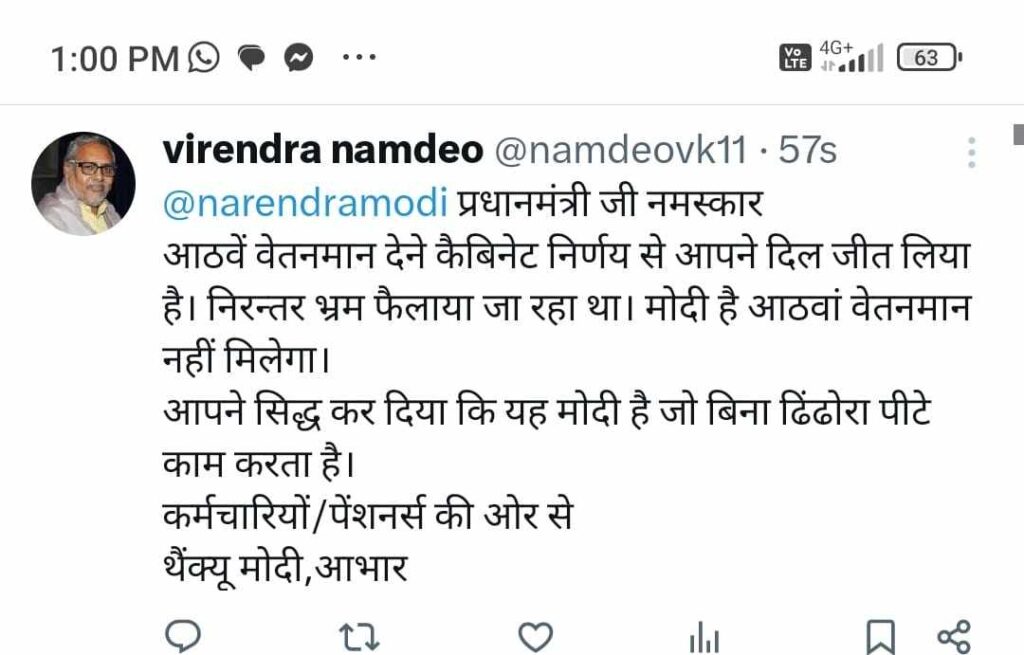Expand more notifications ellipsis in status bar

point(359,57)
